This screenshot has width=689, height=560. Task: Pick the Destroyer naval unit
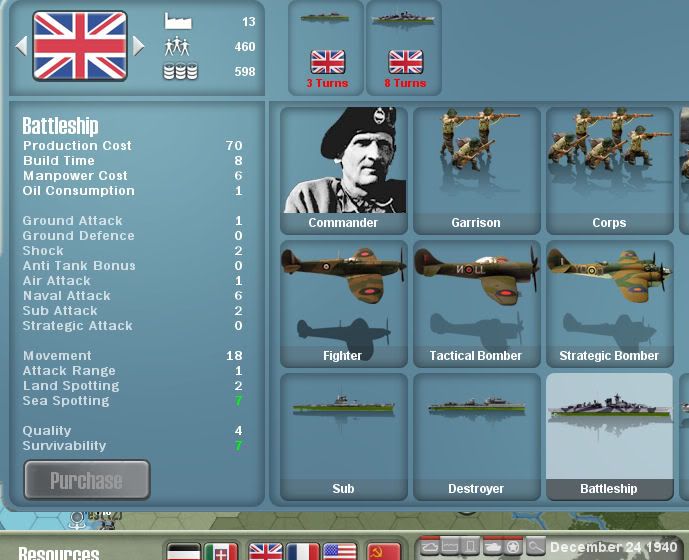tap(476, 436)
